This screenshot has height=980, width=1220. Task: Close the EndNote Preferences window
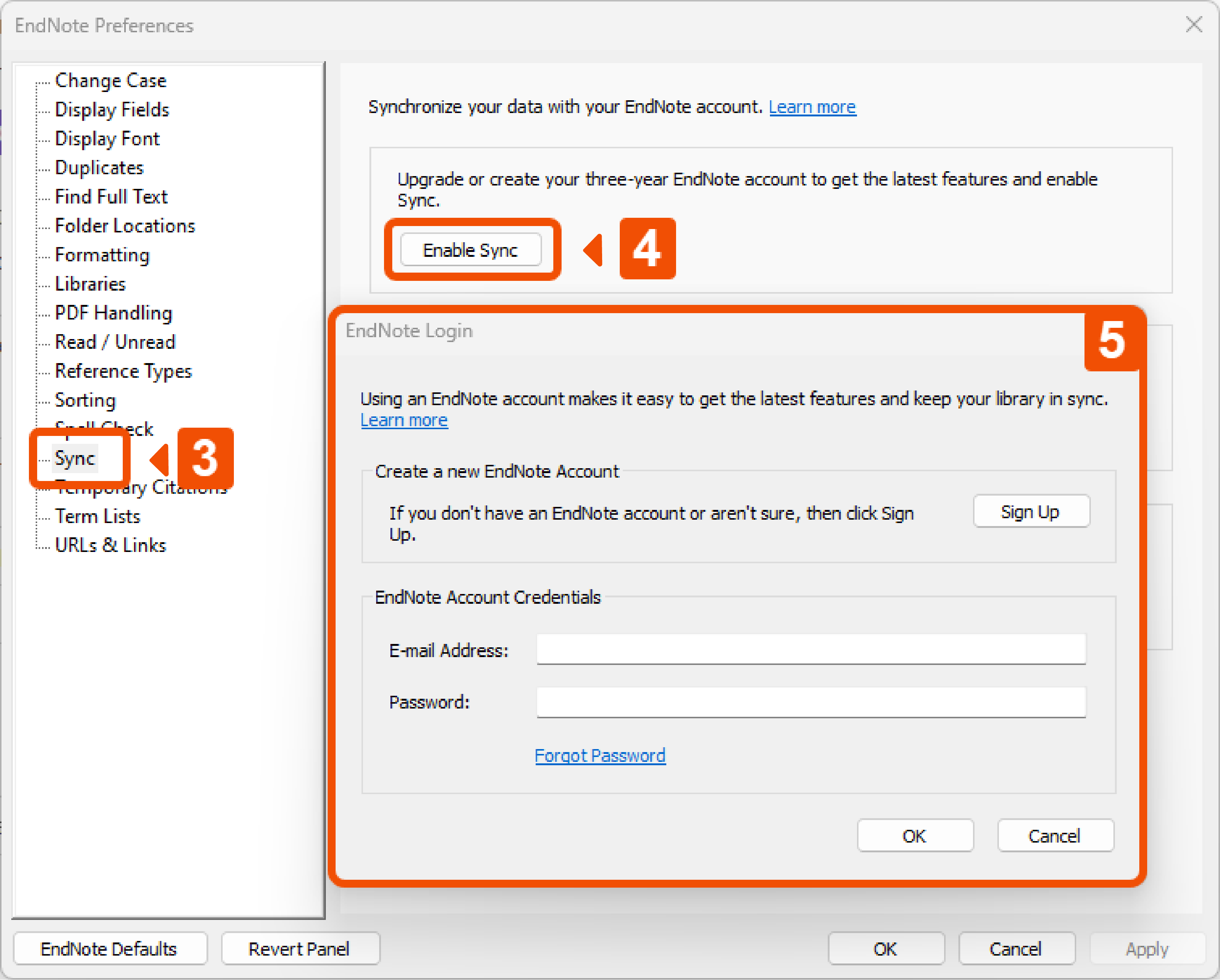pos(1194,24)
